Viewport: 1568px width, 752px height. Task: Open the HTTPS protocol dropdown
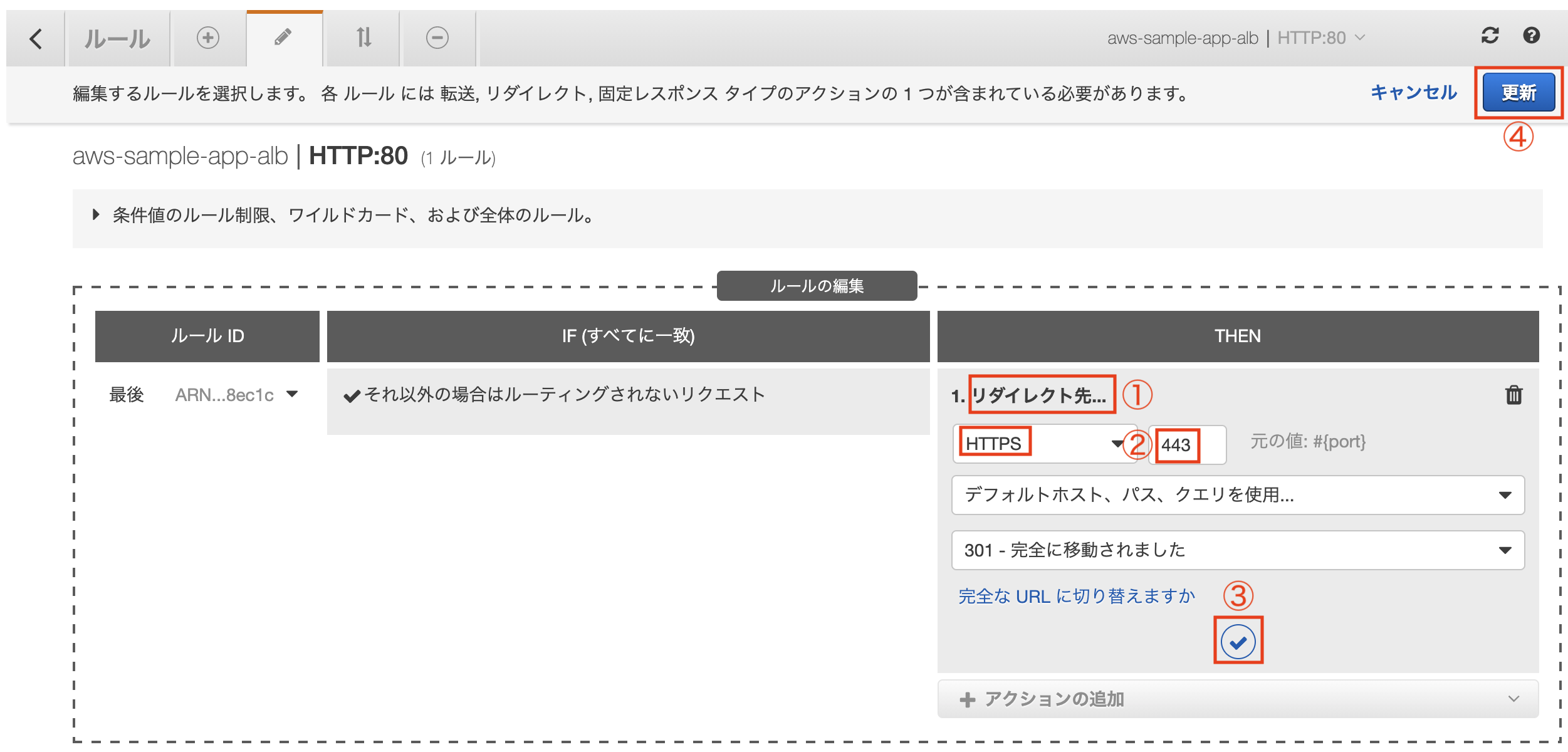click(x=1043, y=444)
